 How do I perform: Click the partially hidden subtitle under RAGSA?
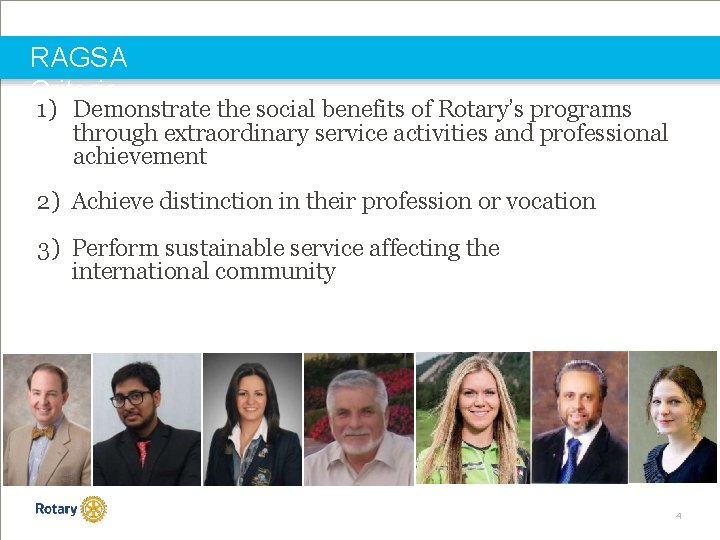pos(75,84)
